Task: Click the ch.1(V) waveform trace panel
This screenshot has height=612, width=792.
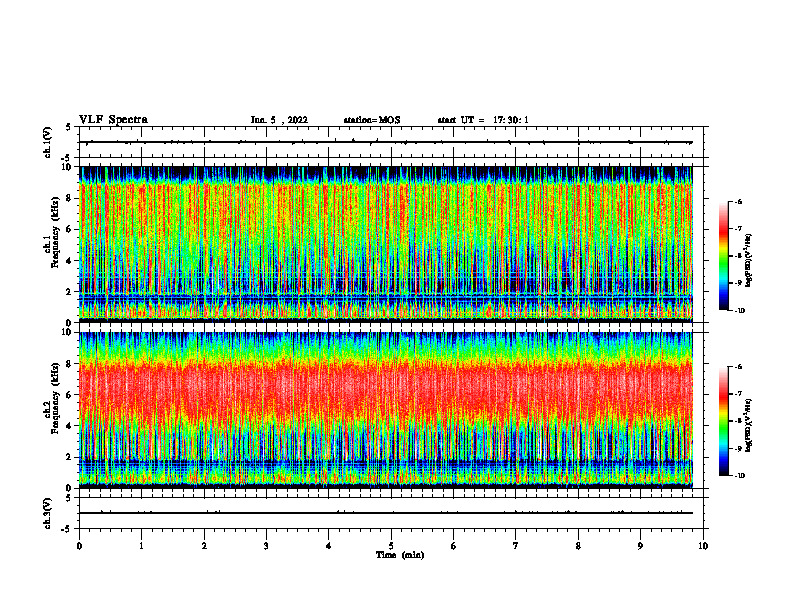Action: point(391,142)
